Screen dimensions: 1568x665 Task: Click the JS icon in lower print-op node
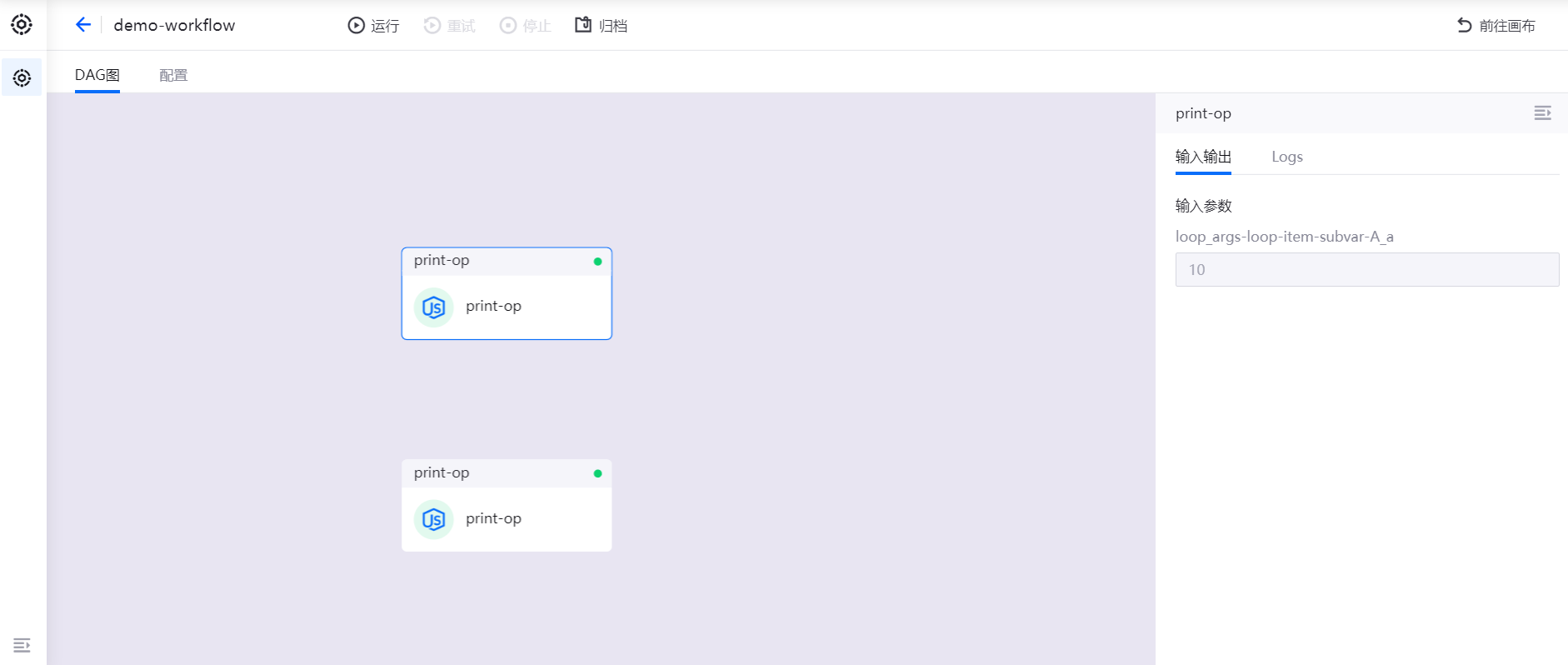[x=433, y=520]
